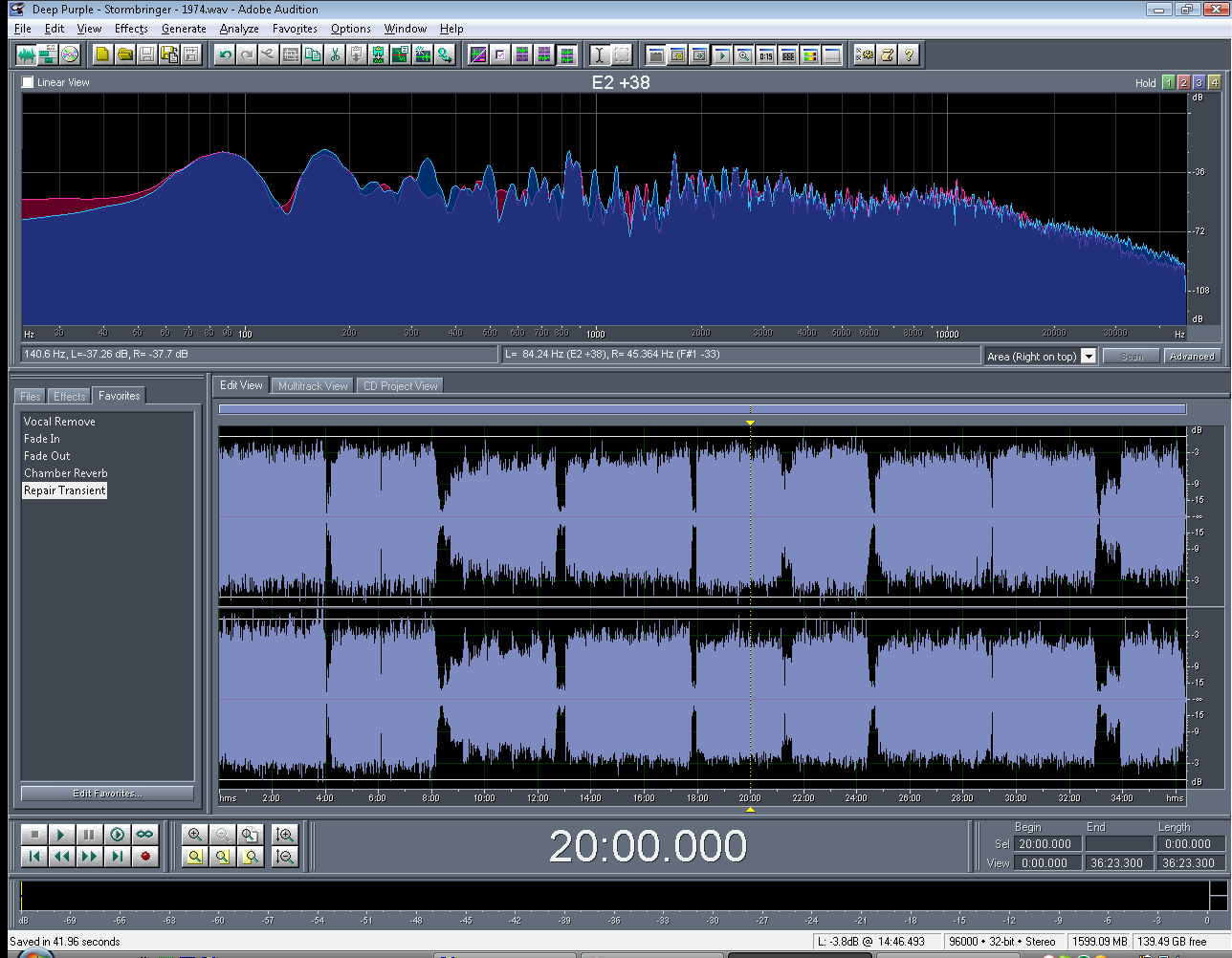Click Edit Favorites button
The width and height of the screenshot is (1232, 958).
pyautogui.click(x=107, y=794)
